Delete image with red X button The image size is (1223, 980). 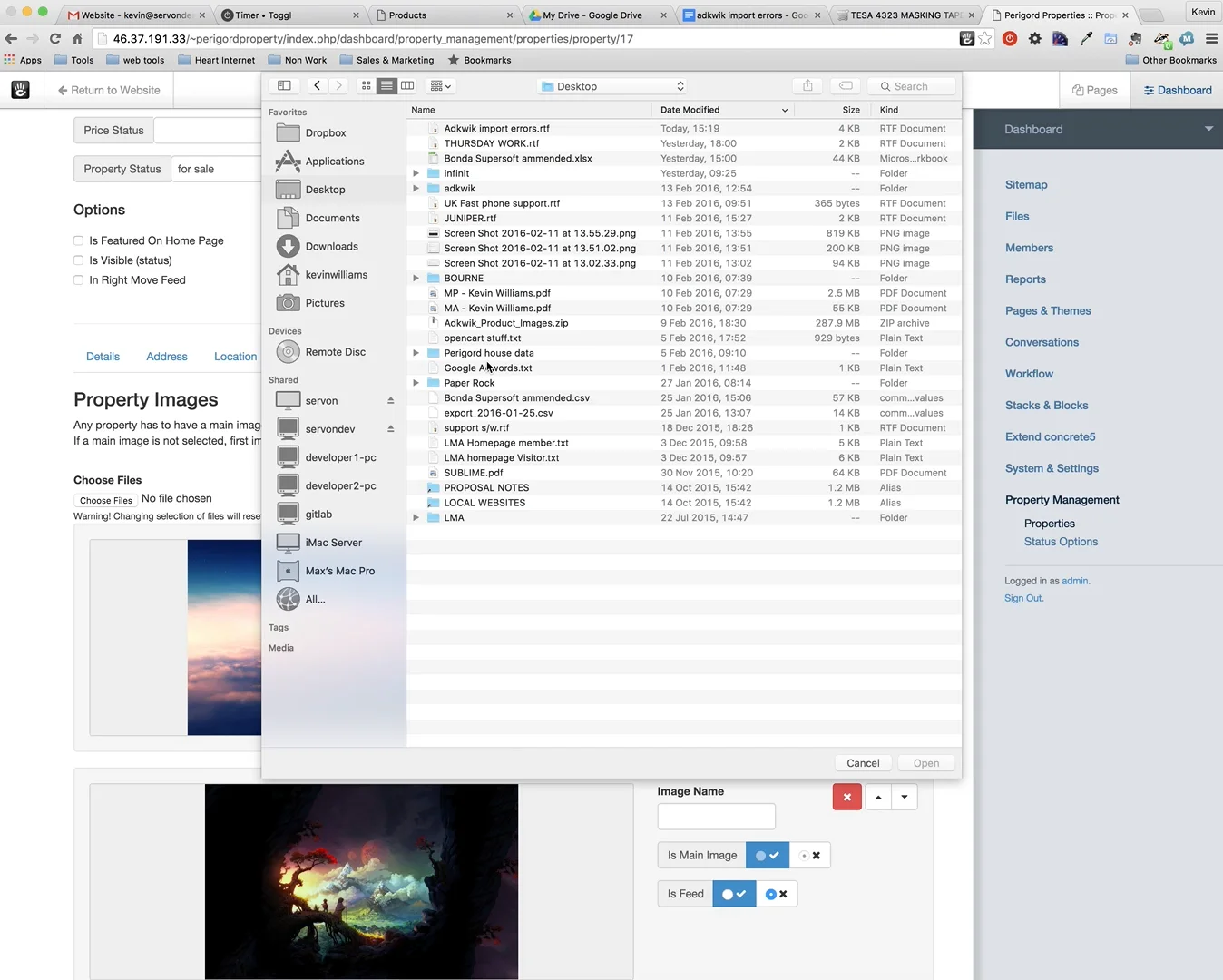pyautogui.click(x=847, y=797)
